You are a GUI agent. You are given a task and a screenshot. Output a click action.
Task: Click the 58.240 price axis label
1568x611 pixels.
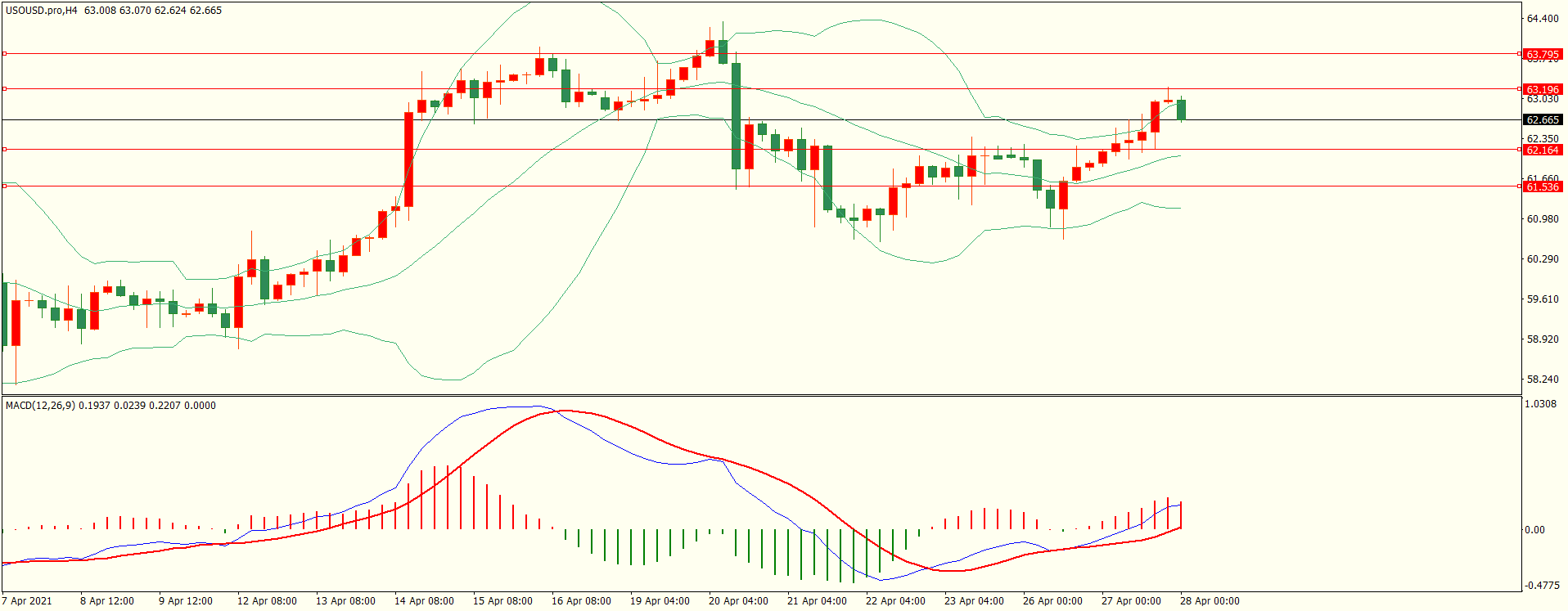(x=1543, y=380)
